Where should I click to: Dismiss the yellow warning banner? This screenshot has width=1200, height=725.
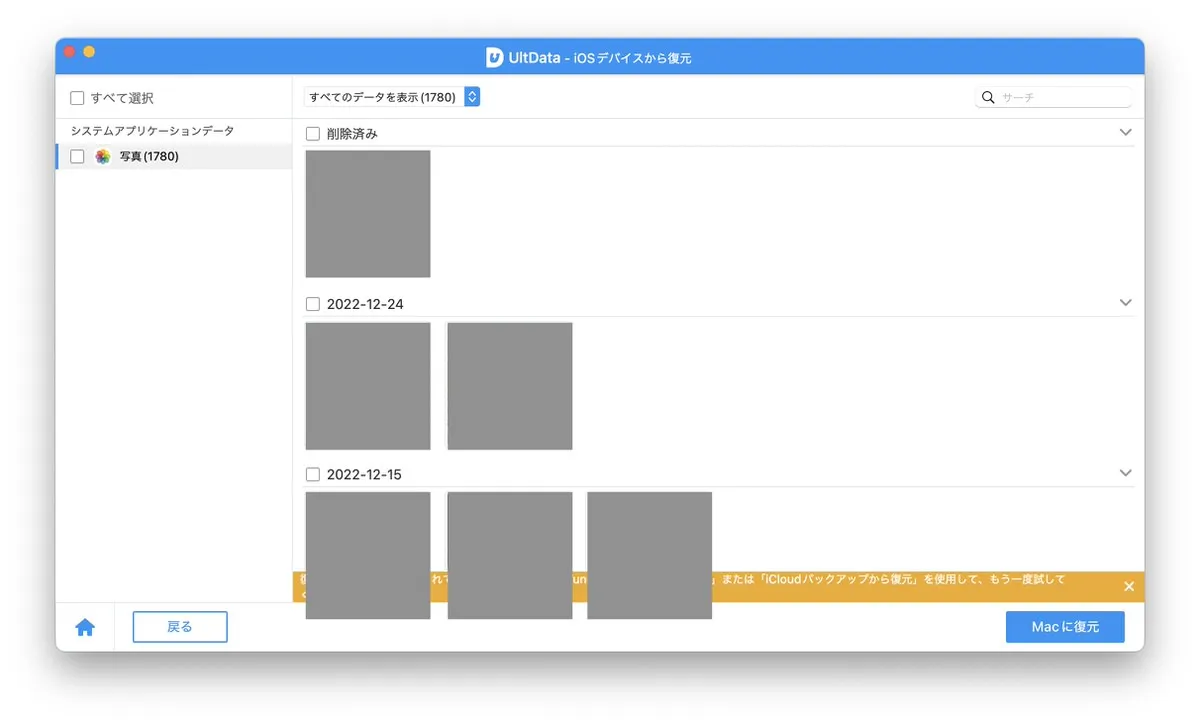pyautogui.click(x=1129, y=586)
